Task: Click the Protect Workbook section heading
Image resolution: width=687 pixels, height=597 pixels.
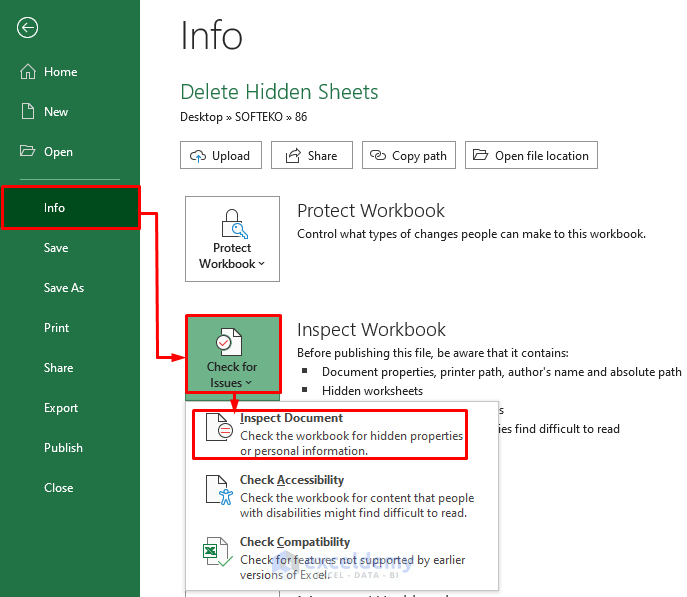Action: (371, 211)
